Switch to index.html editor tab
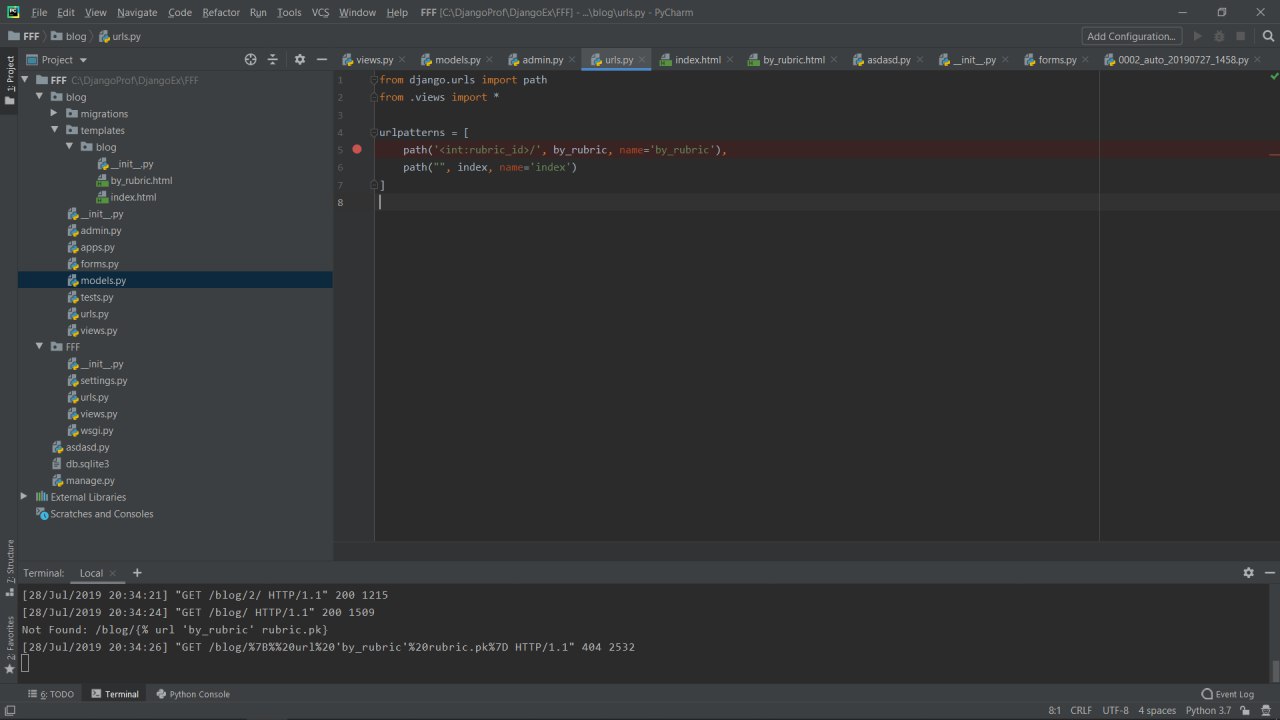The width and height of the screenshot is (1280, 720). 697,60
